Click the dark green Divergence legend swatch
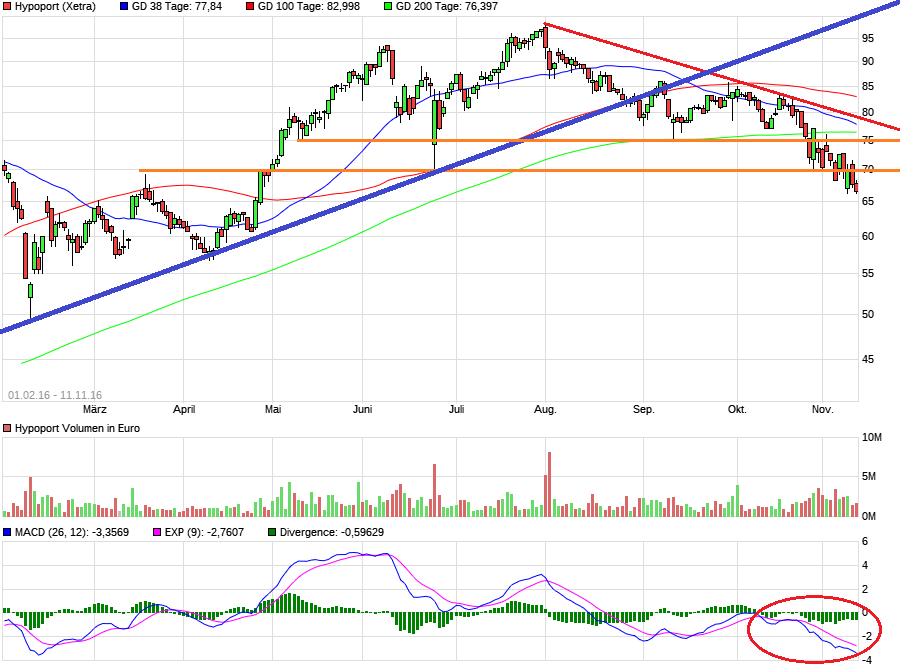 point(272,532)
